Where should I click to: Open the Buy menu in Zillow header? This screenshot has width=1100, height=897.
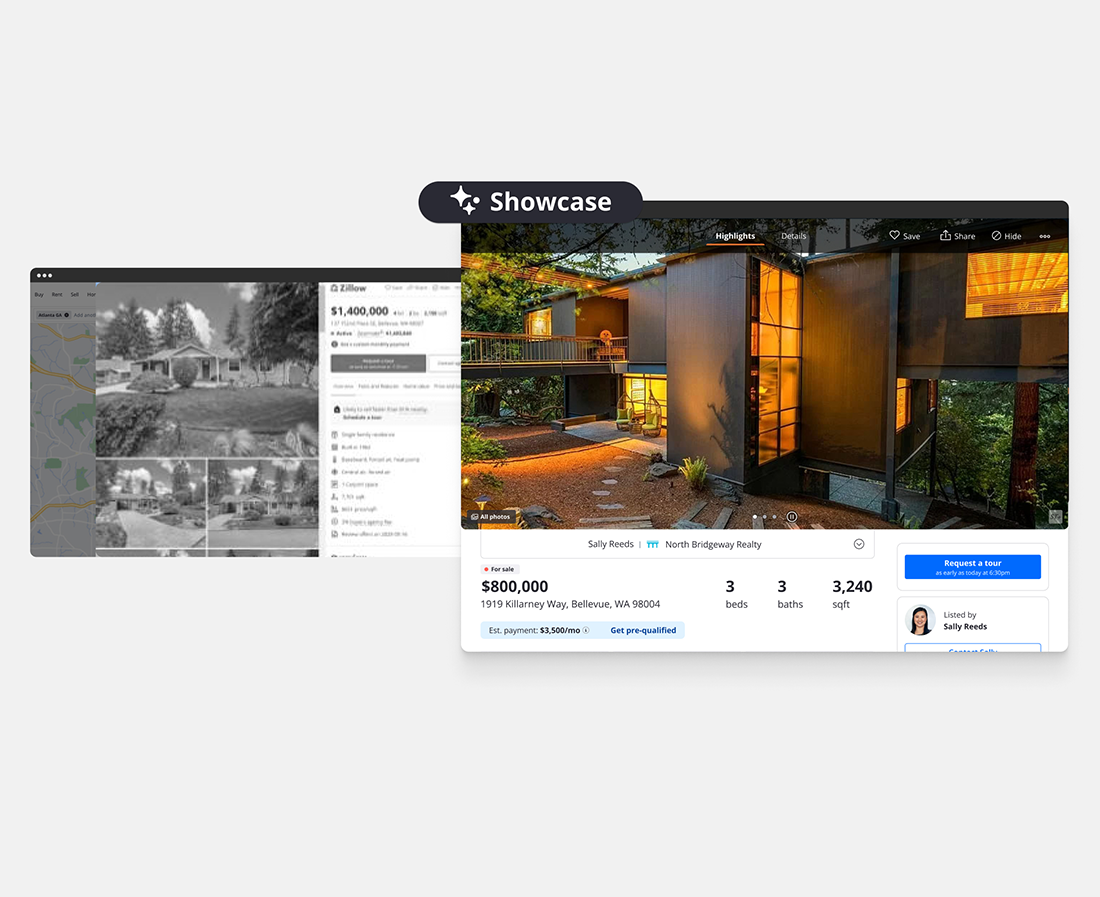pyautogui.click(x=39, y=294)
